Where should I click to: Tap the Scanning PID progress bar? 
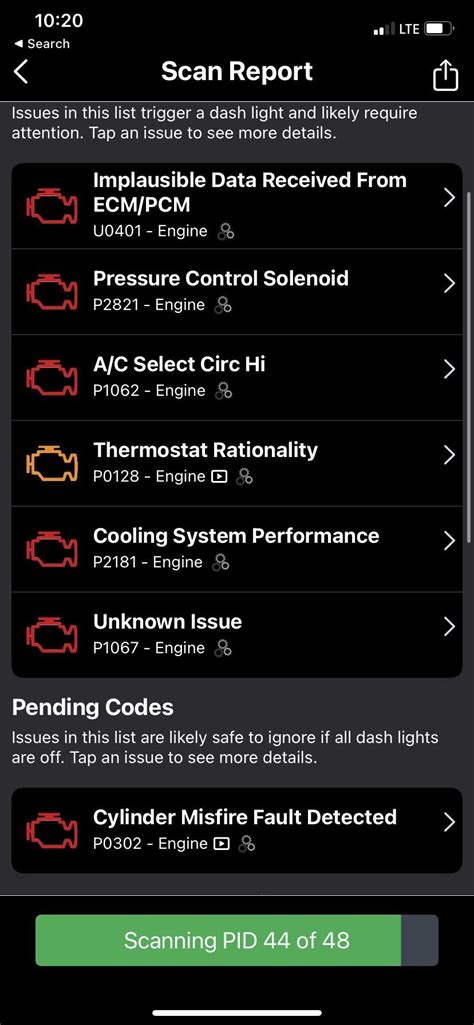coord(237,941)
